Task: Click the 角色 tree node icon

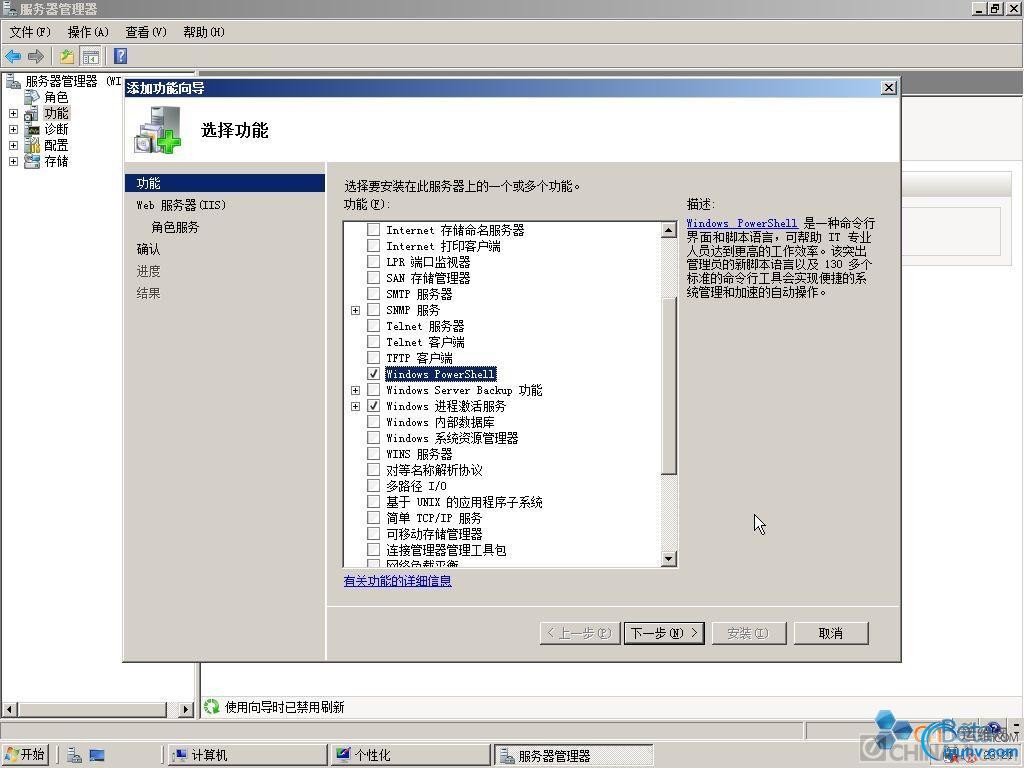Action: [31, 98]
